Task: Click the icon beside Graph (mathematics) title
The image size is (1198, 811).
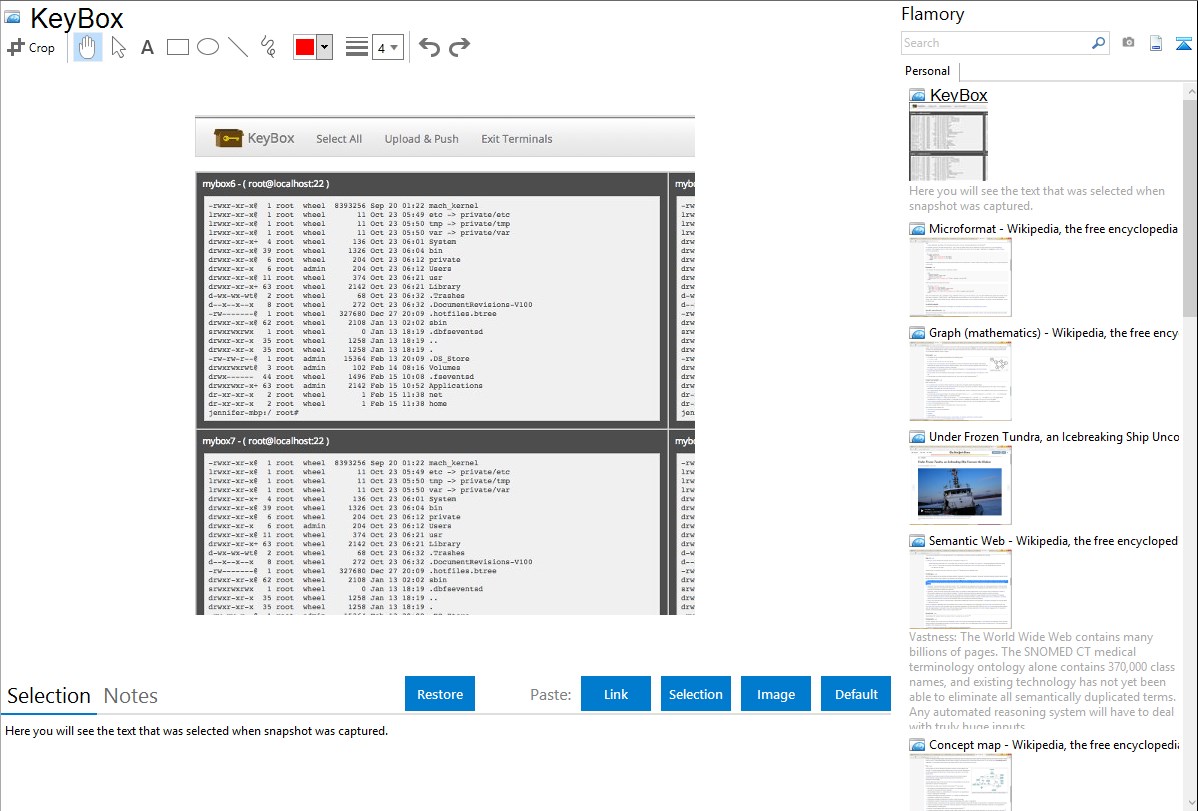Action: [x=917, y=333]
